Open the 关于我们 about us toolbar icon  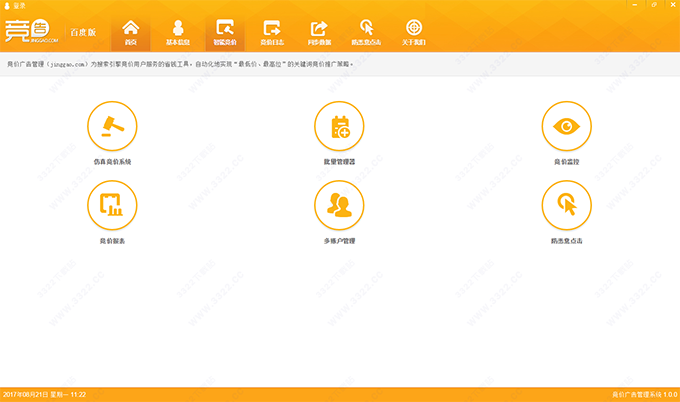414,33
